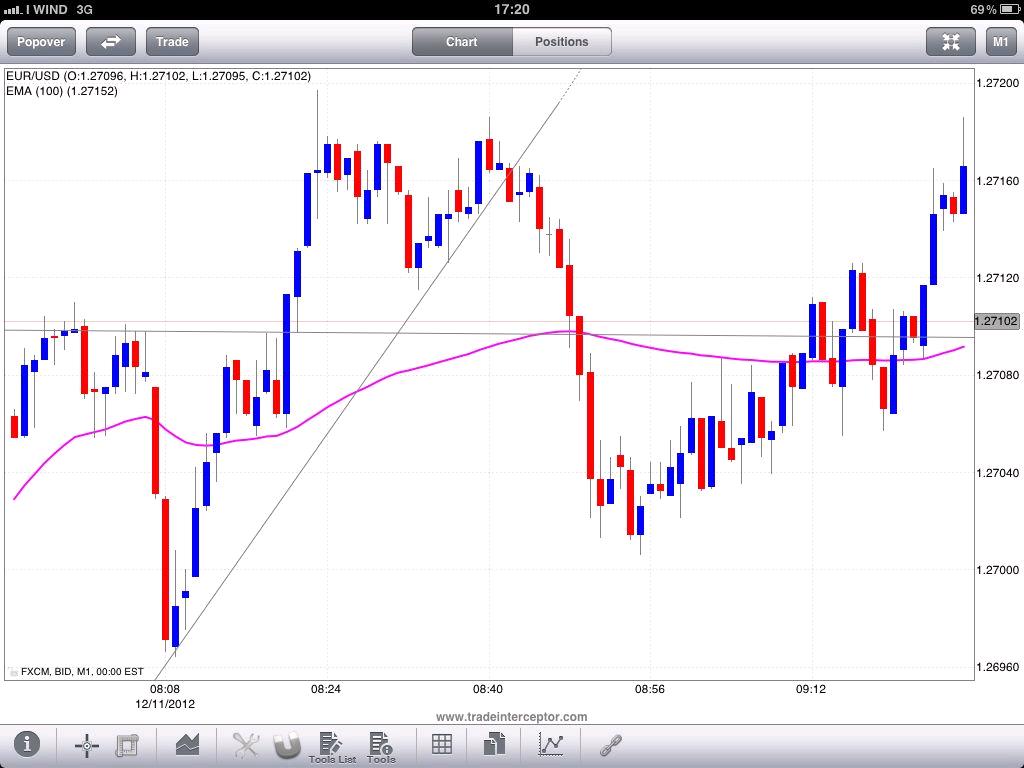Switch to the Positions tab
Viewport: 1024px width, 768px height.
pyautogui.click(x=562, y=42)
